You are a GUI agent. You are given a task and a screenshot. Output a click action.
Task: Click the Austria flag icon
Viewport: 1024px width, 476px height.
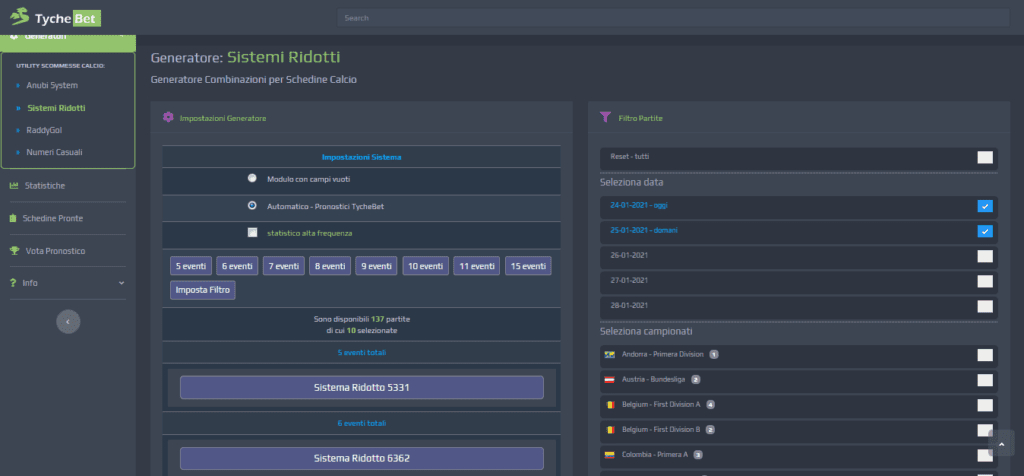(610, 379)
